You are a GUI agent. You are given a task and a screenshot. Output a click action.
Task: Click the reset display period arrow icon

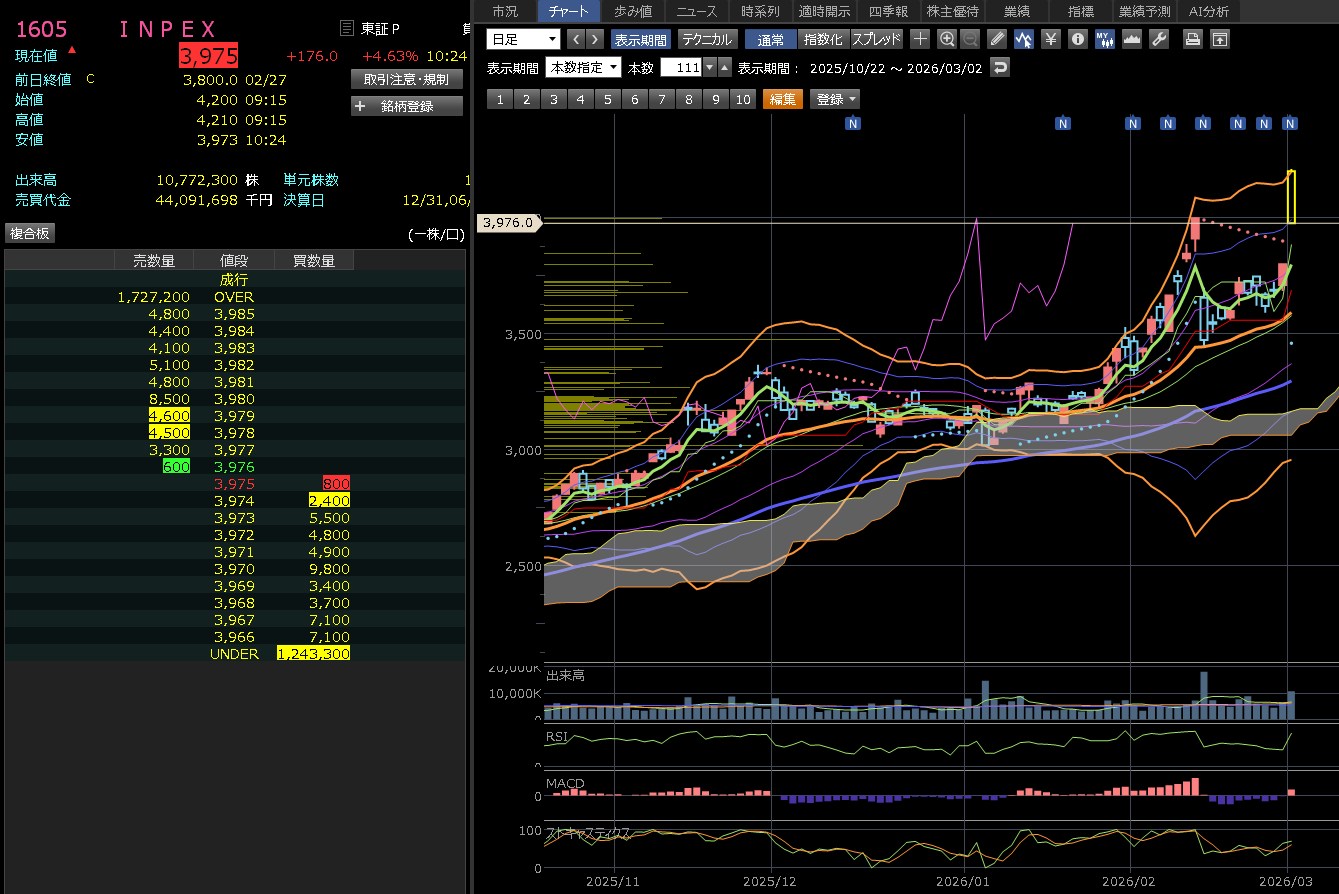tap(1000, 67)
